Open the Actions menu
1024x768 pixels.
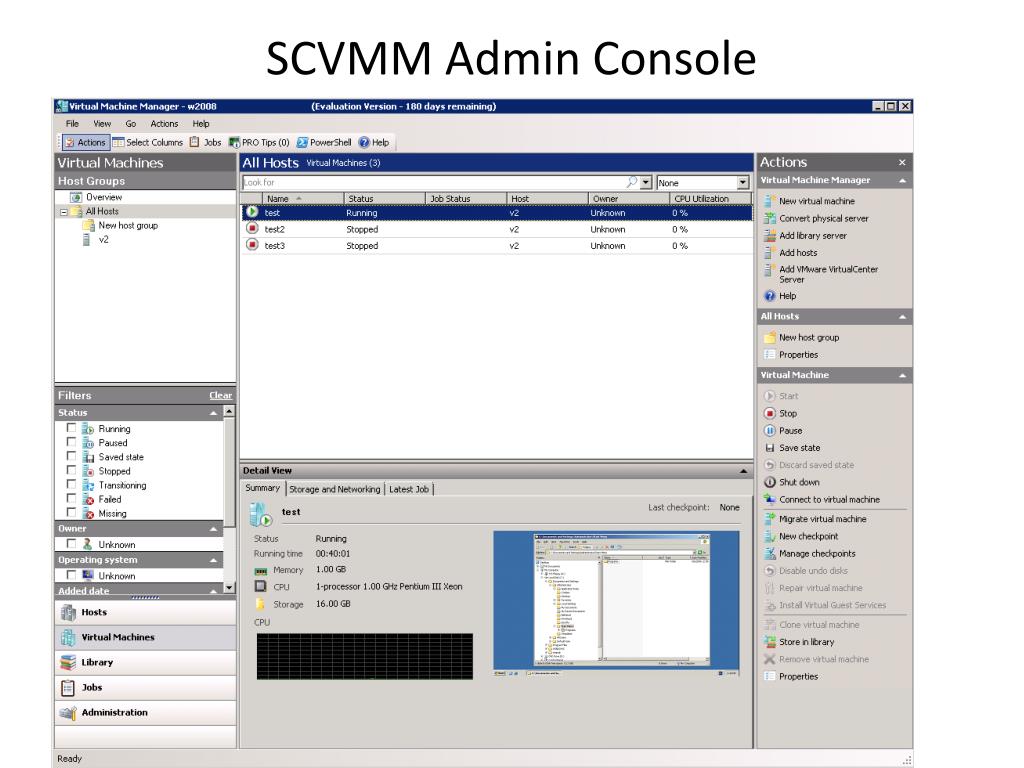(164, 123)
